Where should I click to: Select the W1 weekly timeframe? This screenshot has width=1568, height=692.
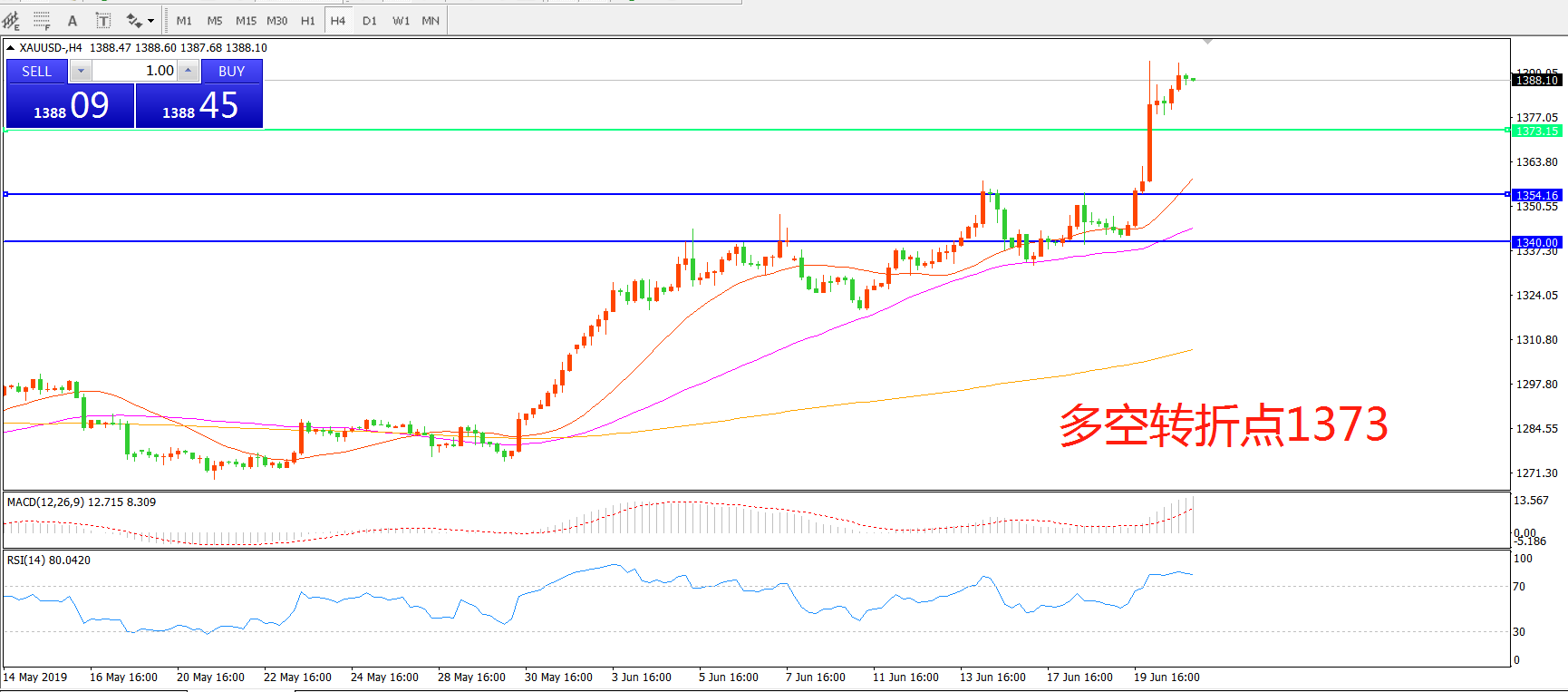pyautogui.click(x=401, y=20)
